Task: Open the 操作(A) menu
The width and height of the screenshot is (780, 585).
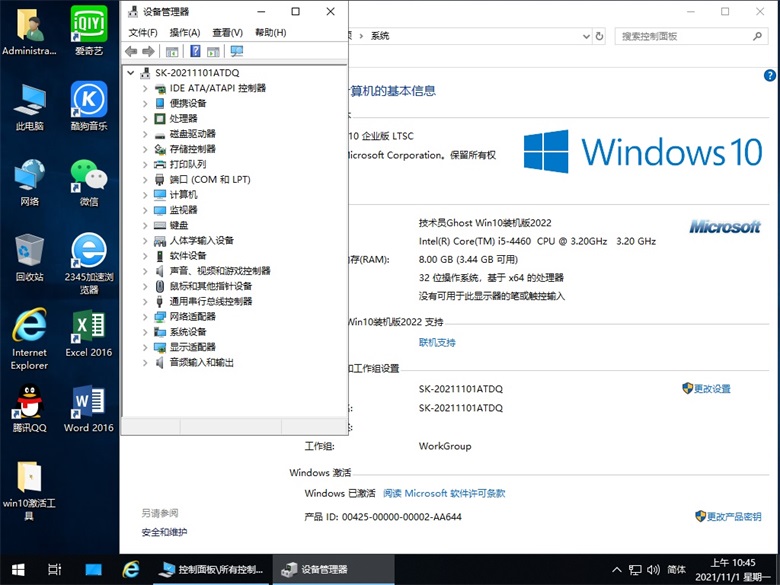Action: coord(184,33)
